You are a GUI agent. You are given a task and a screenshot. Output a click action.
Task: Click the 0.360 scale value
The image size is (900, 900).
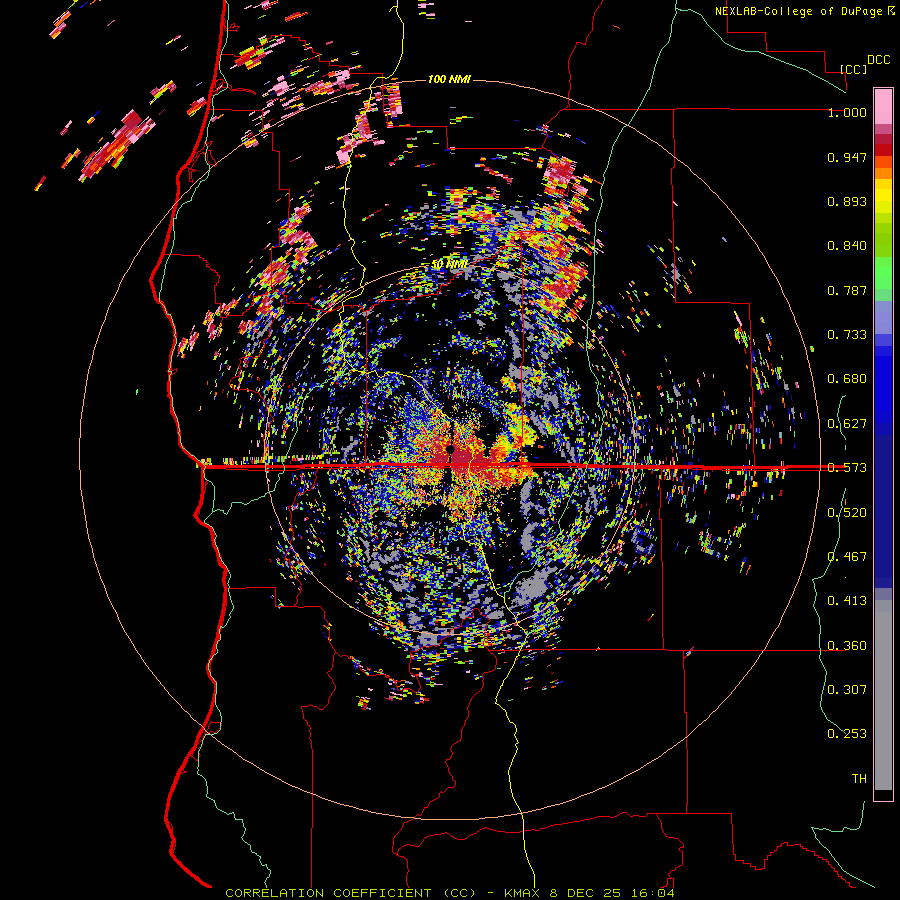coord(847,646)
